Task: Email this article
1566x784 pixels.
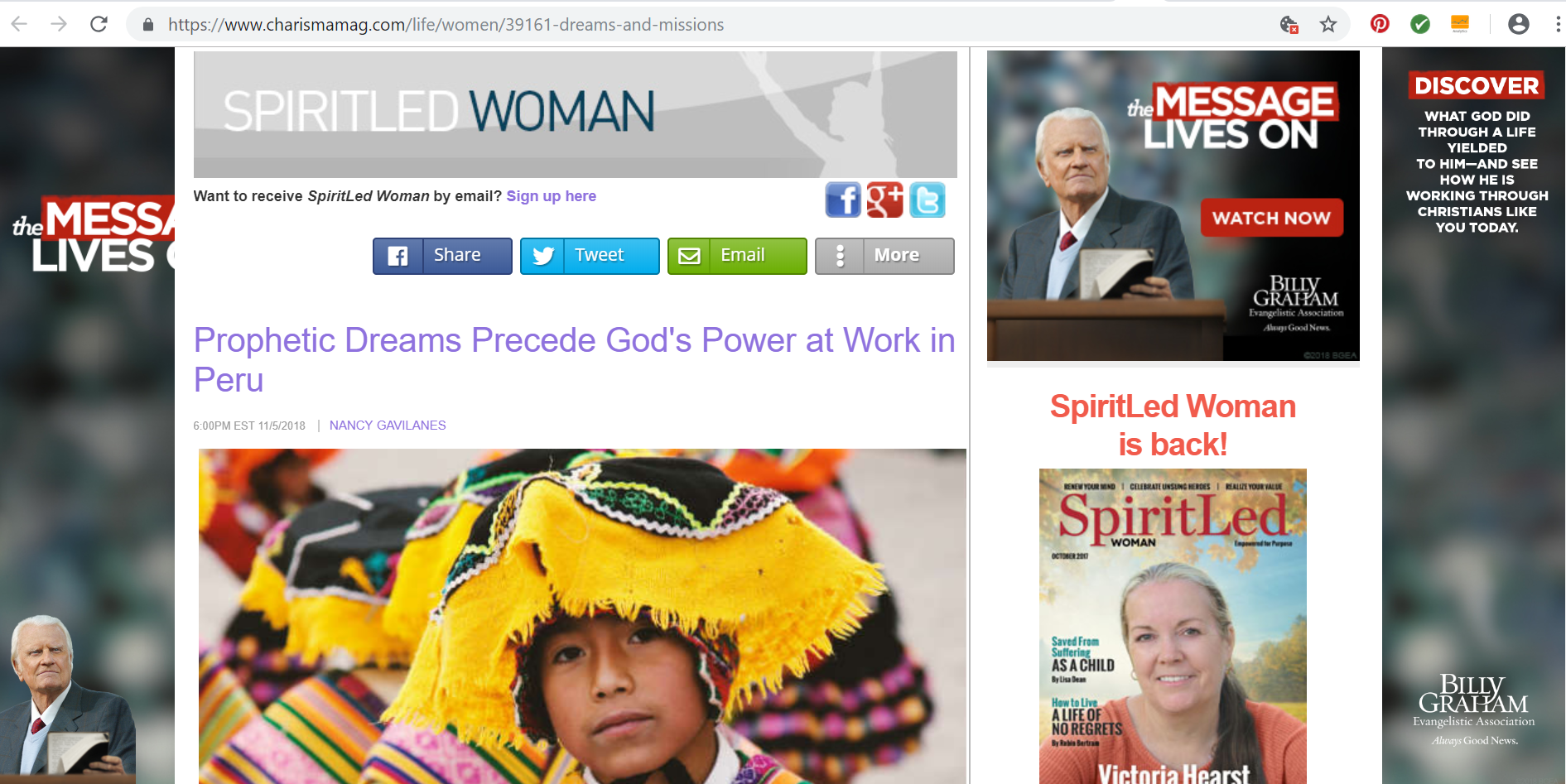Action: pos(737,256)
